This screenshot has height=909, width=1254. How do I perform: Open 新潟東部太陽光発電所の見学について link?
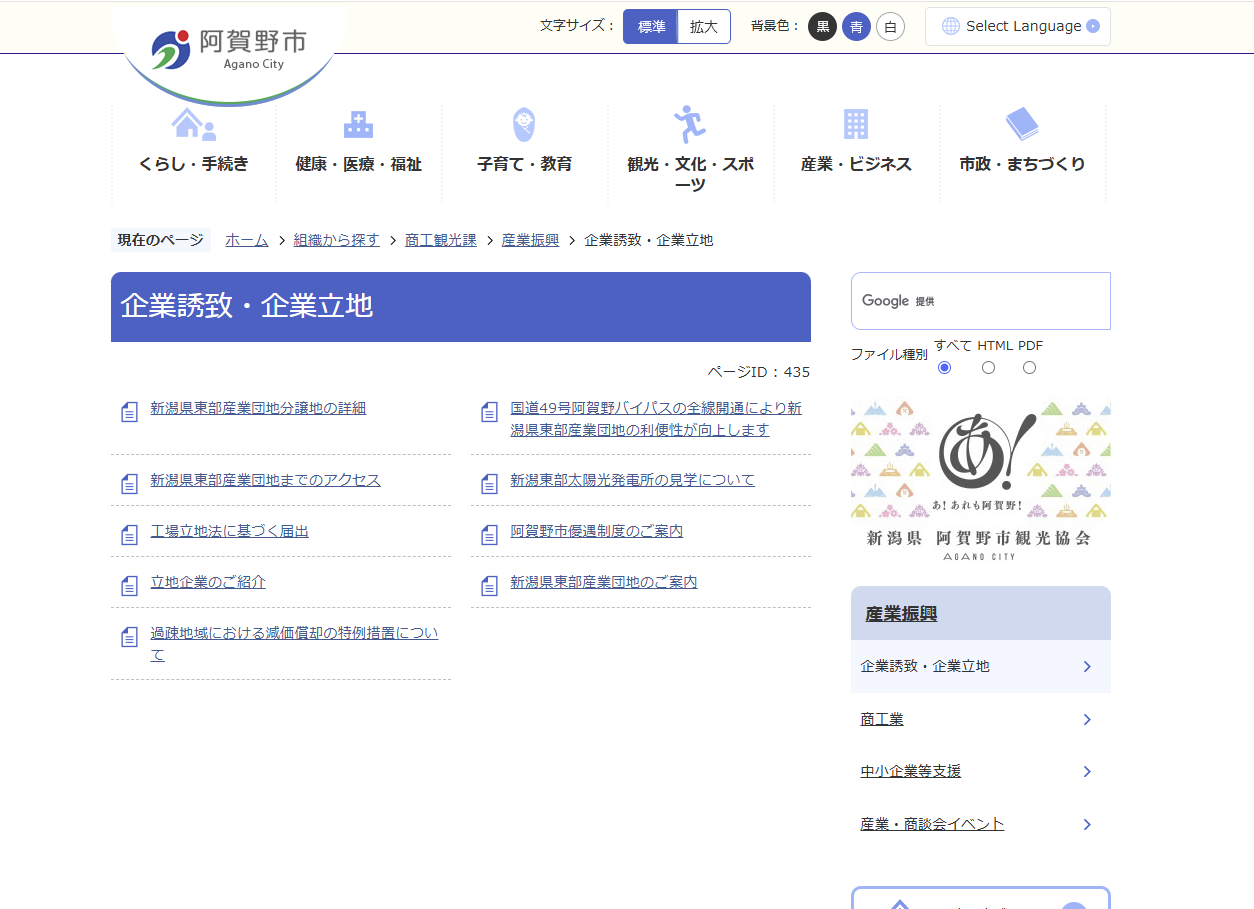click(x=633, y=480)
